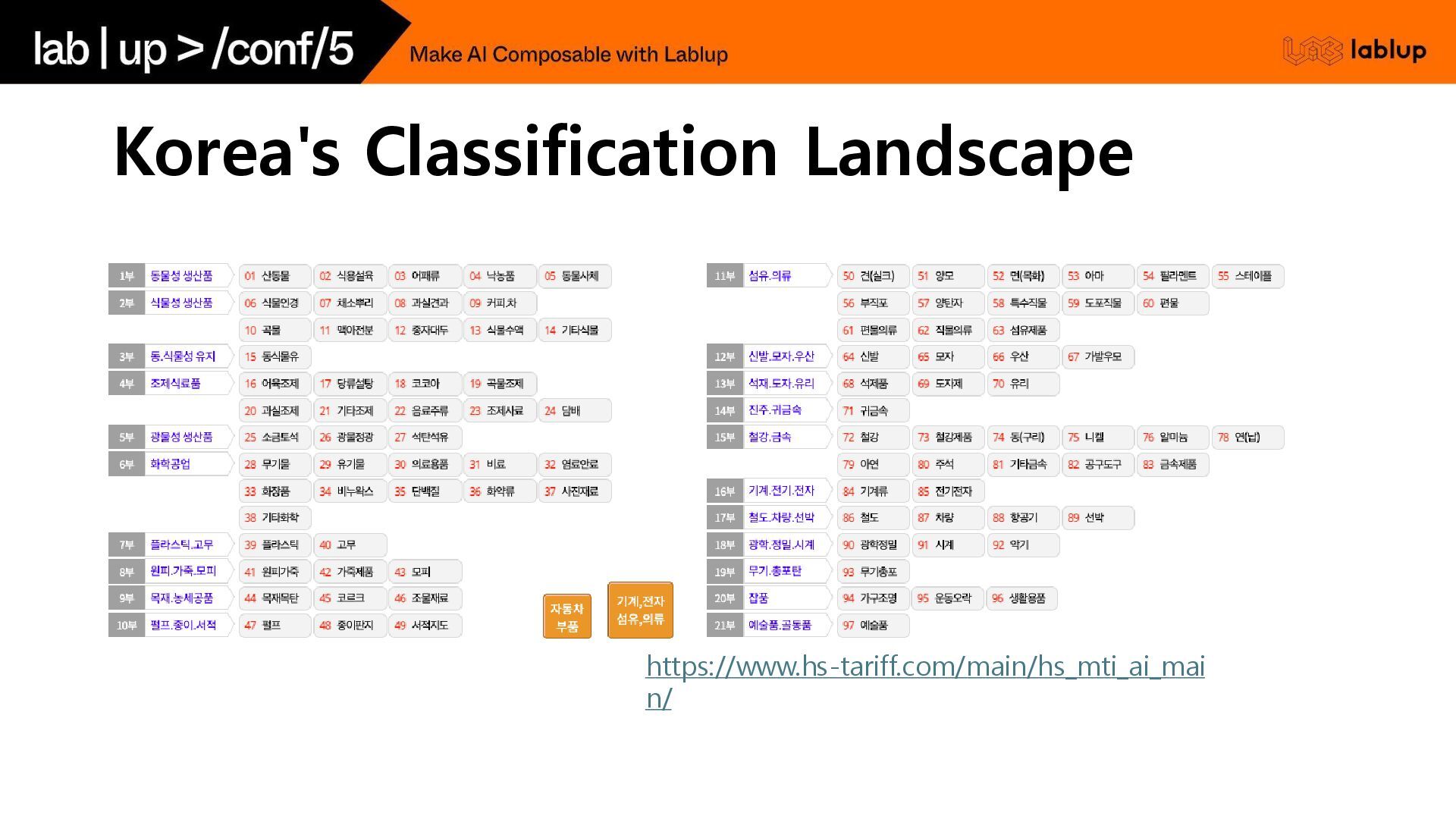Click chapter 87 차량 box
This screenshot has height=819, width=1456.
947,518
